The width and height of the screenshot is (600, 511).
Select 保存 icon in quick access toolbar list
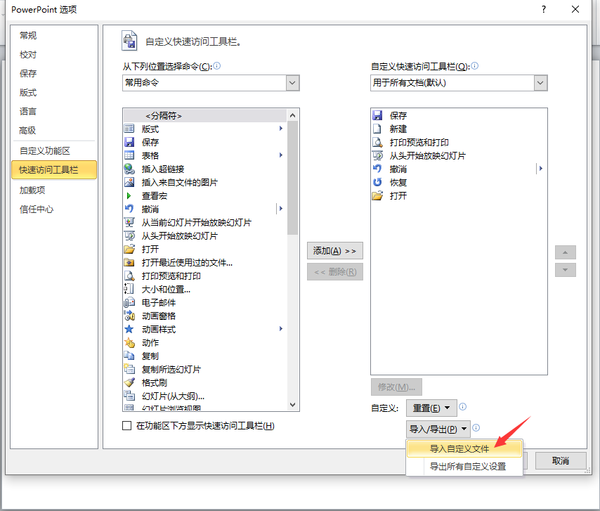click(x=377, y=115)
